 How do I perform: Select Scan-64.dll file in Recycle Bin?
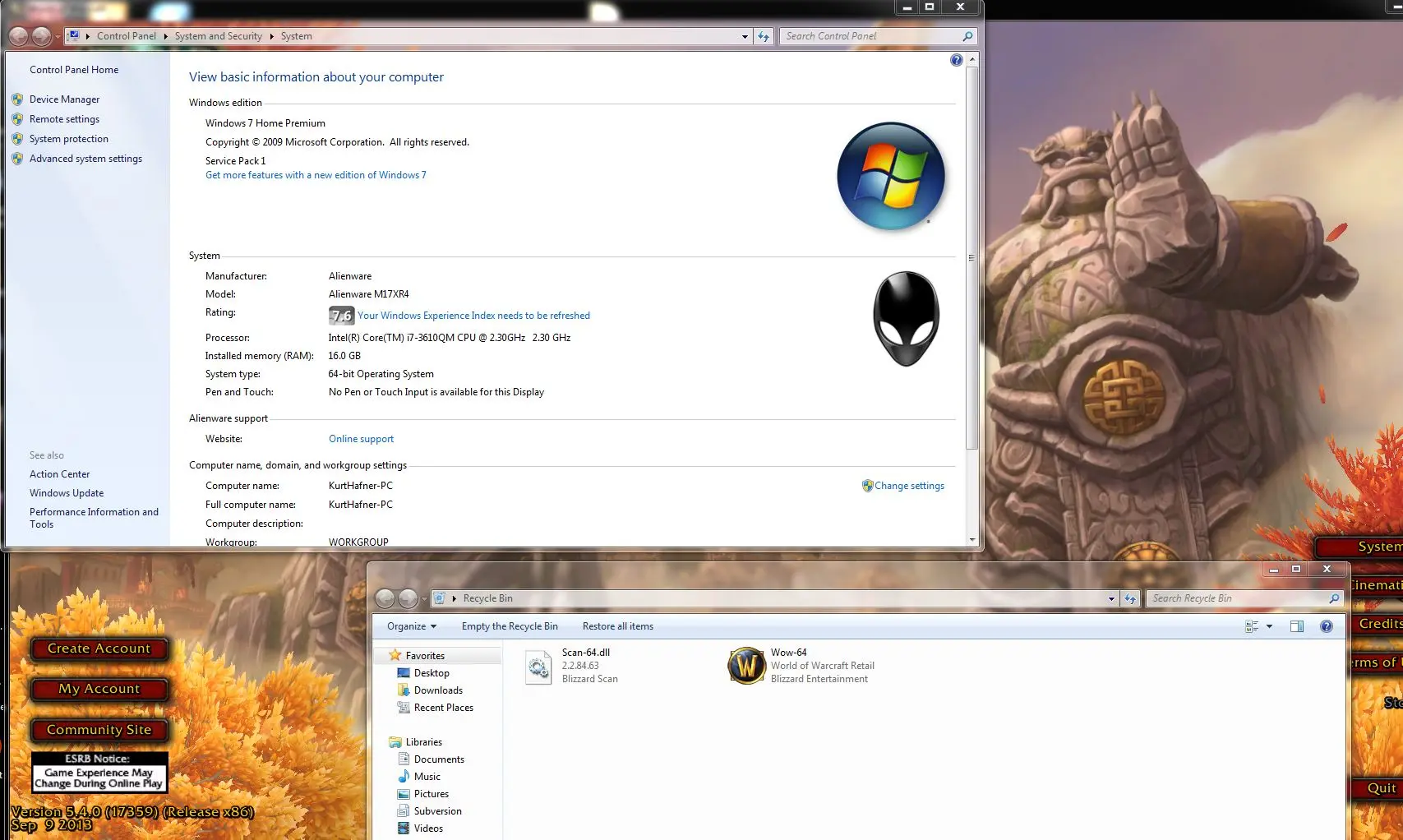[572, 666]
